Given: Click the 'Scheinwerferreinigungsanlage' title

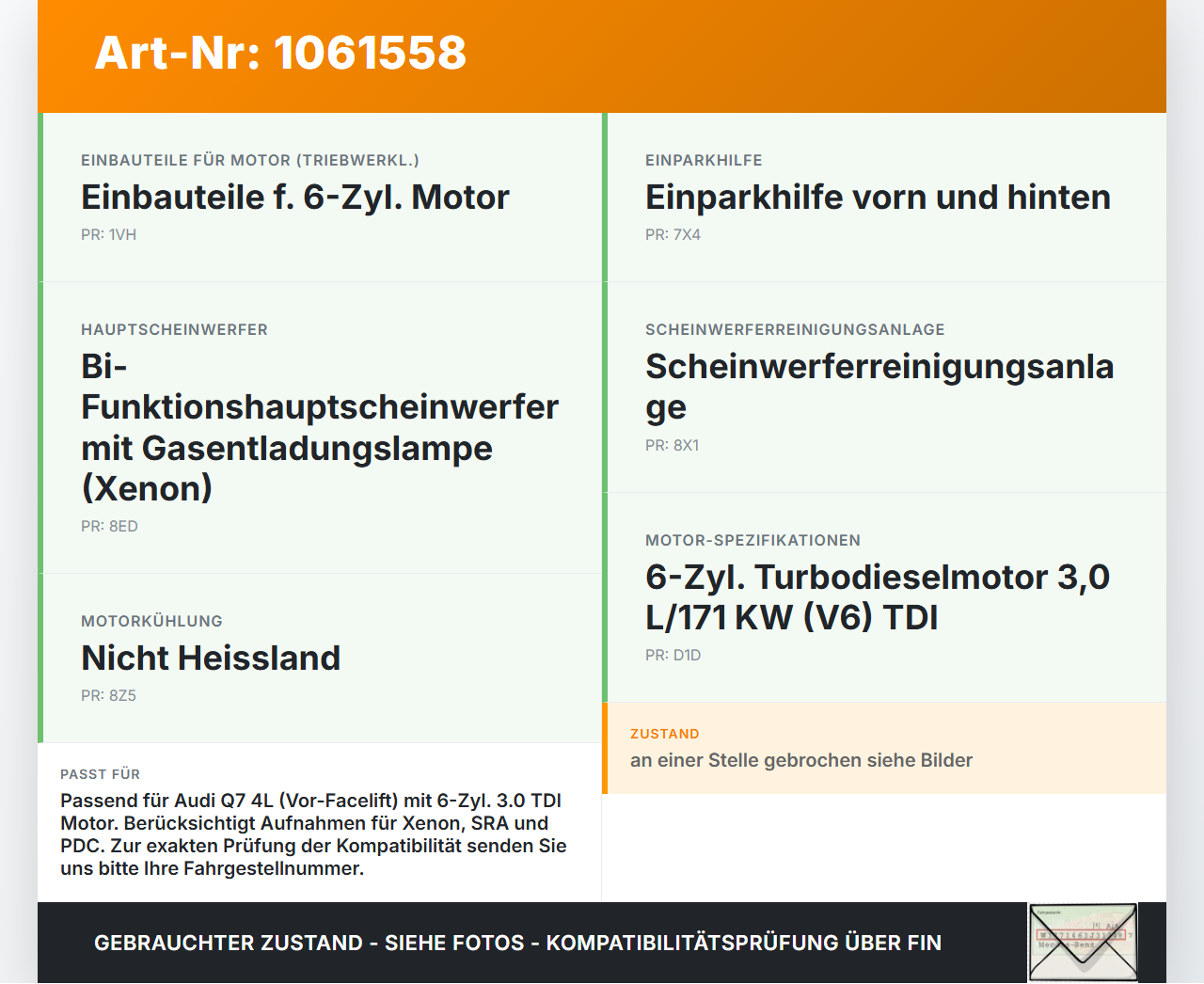Looking at the screenshot, I should [x=879, y=387].
